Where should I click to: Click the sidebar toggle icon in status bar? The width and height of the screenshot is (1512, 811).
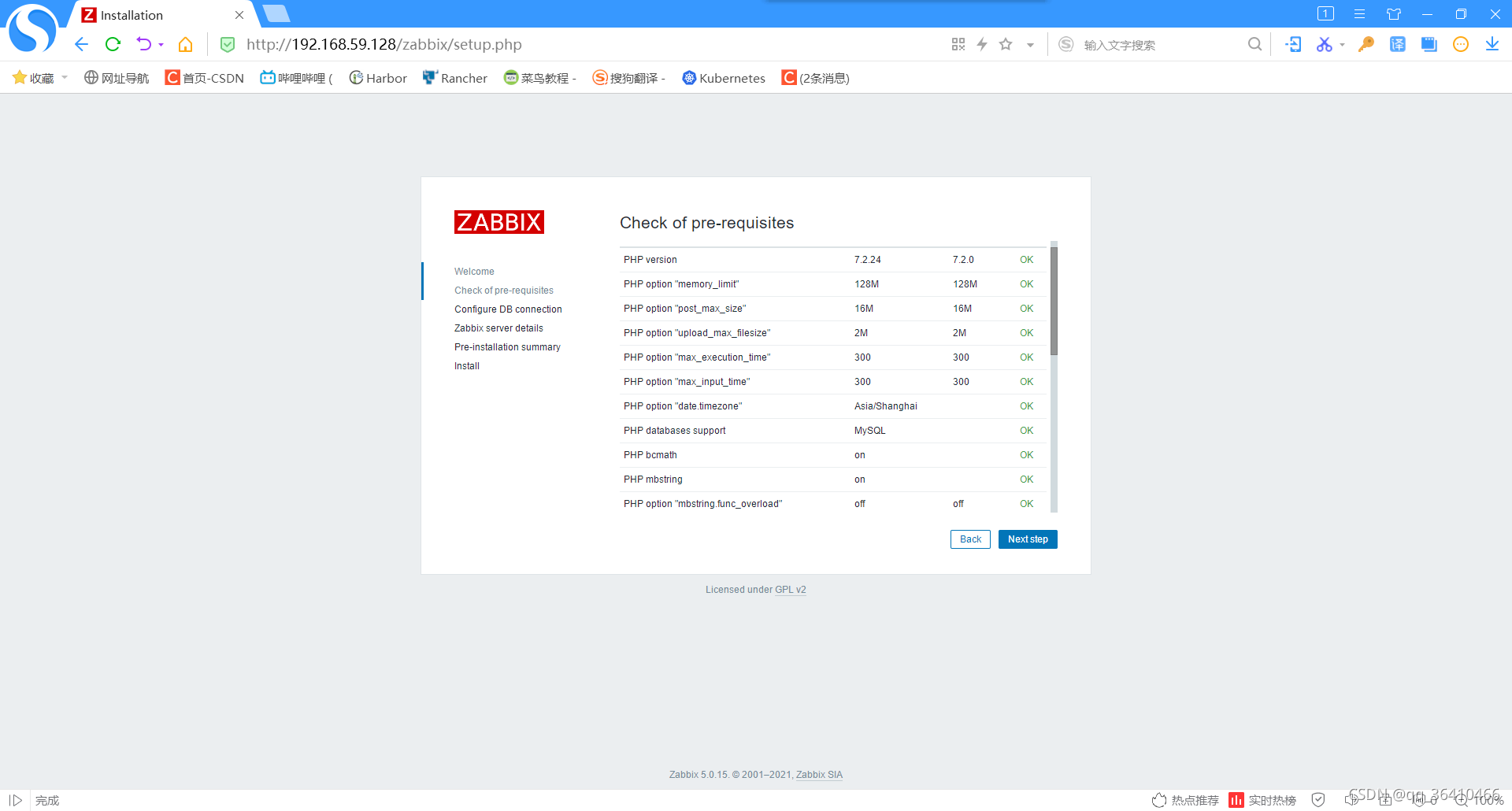click(15, 800)
